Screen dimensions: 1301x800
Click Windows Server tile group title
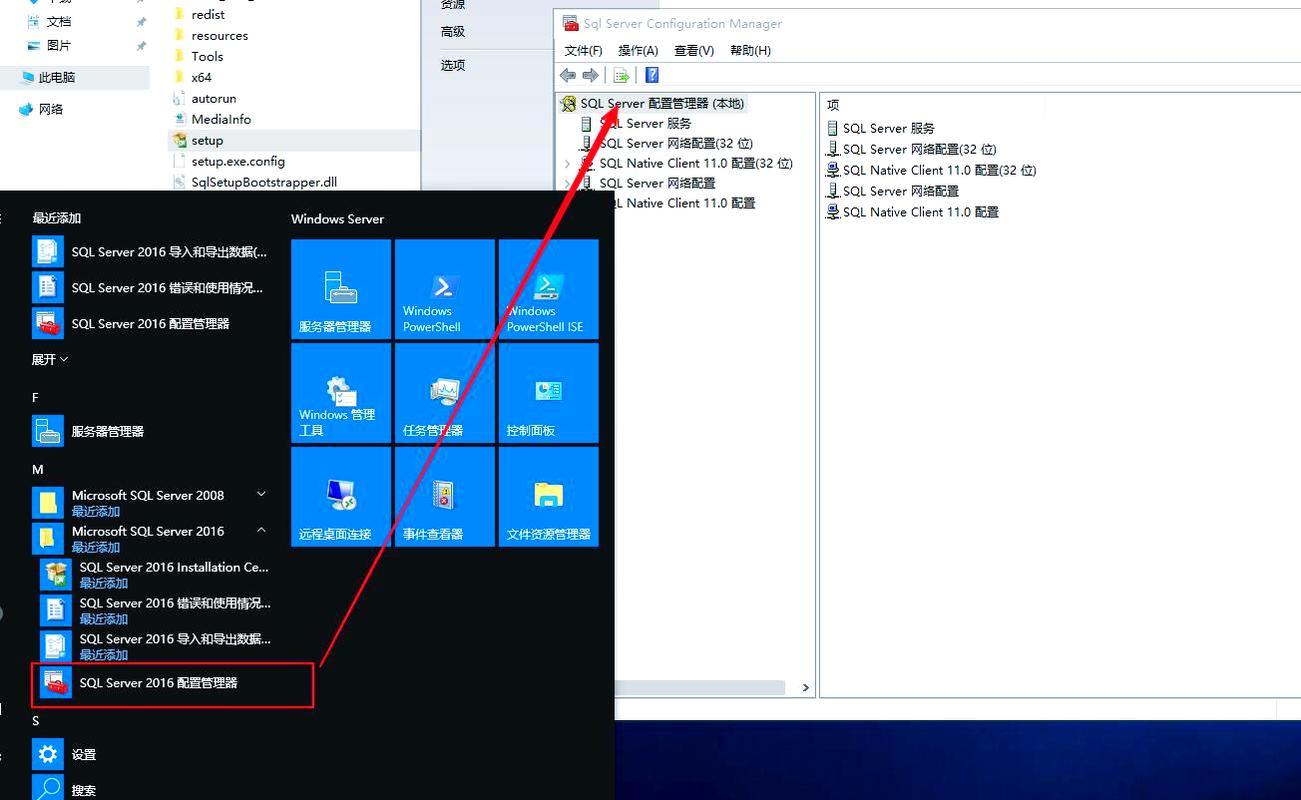pos(337,219)
